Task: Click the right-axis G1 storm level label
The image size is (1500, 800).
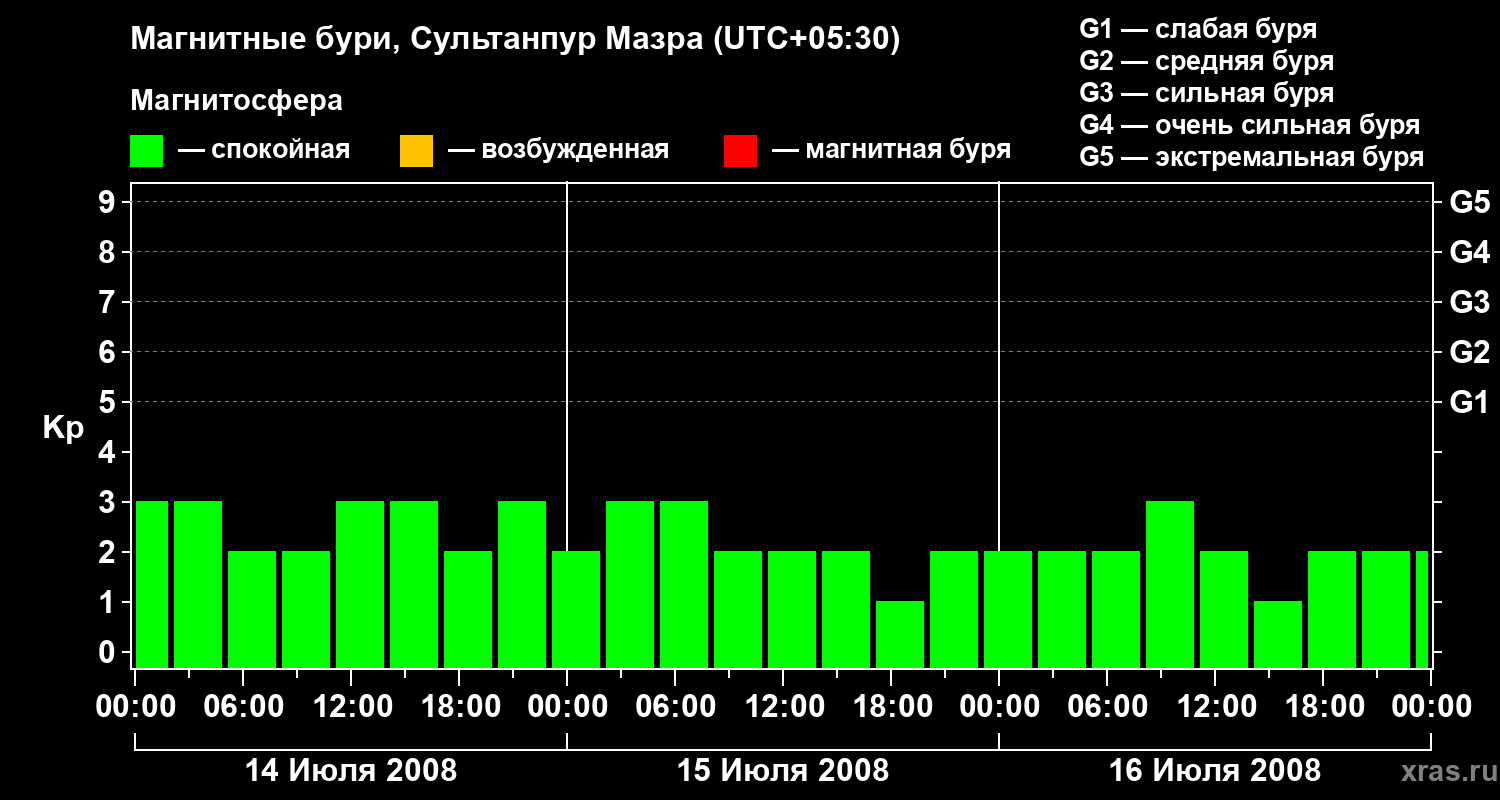Action: click(1470, 403)
